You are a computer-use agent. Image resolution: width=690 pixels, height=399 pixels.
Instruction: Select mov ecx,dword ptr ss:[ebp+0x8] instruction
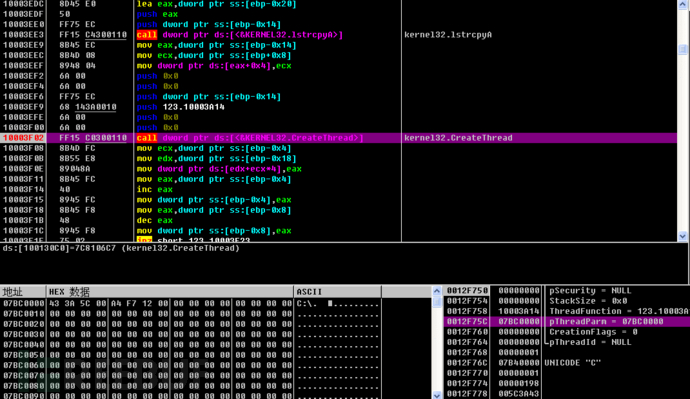coord(214,55)
